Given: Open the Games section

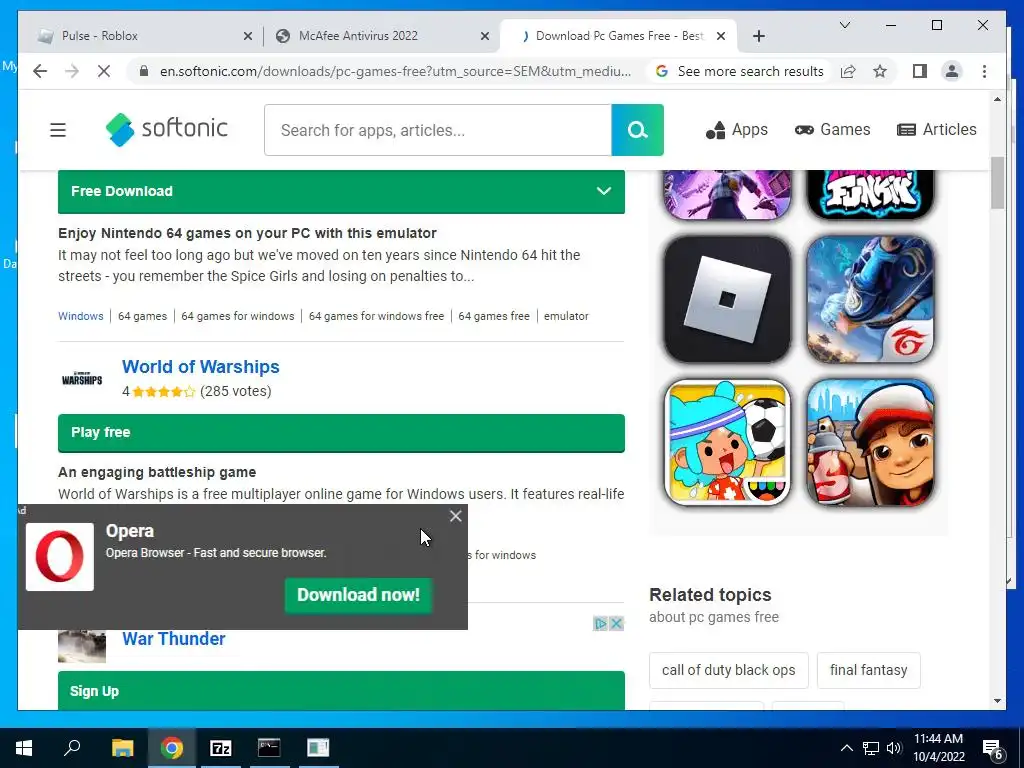Looking at the screenshot, I should point(832,130).
